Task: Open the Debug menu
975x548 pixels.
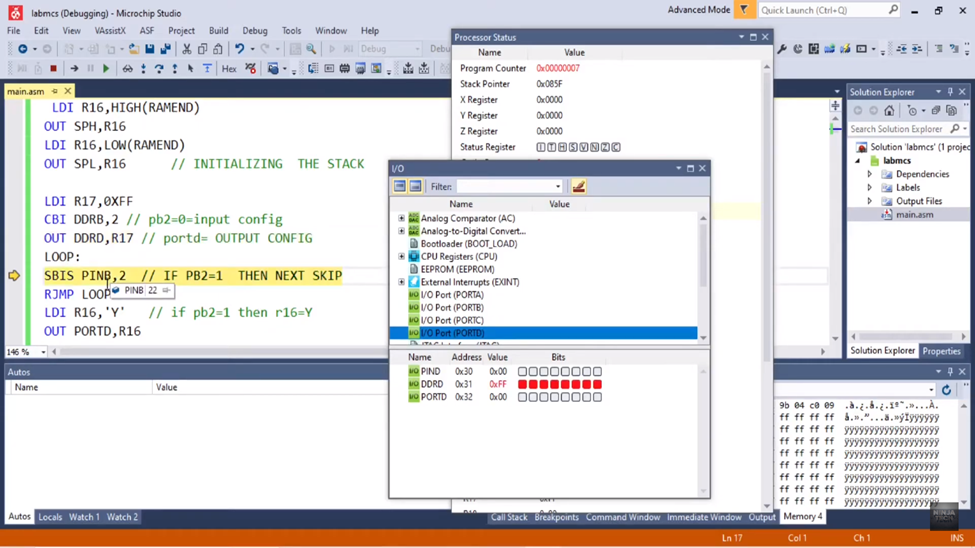Action: [x=255, y=31]
